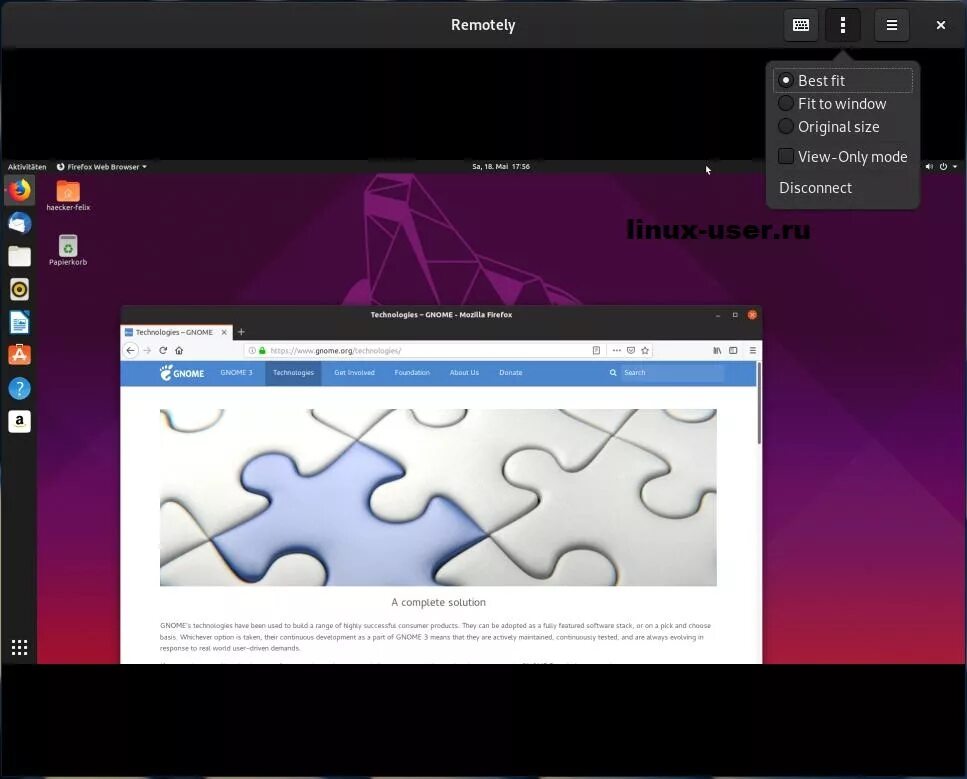
Task: Open the About Us nav link
Action: pos(464,373)
